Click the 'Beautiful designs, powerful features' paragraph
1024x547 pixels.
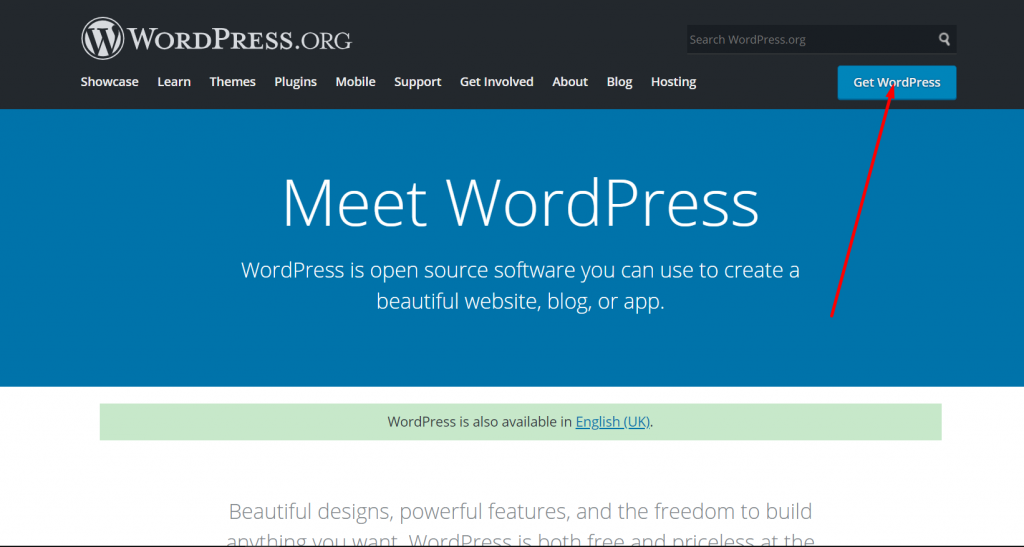520,524
